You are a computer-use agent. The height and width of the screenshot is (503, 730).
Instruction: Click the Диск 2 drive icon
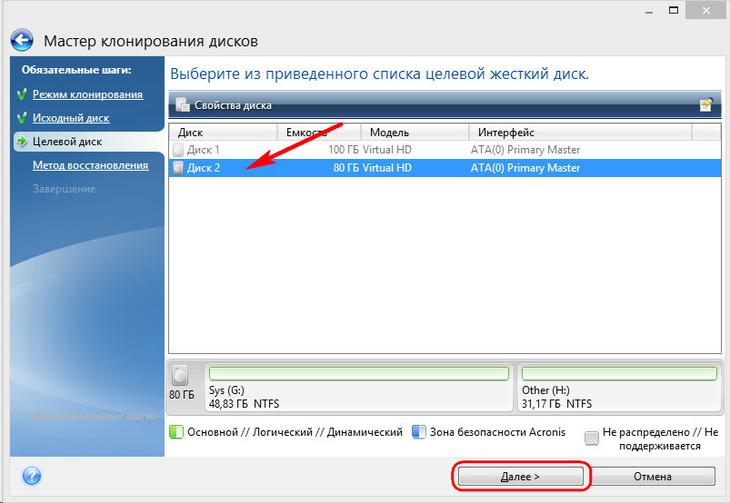tap(178, 168)
